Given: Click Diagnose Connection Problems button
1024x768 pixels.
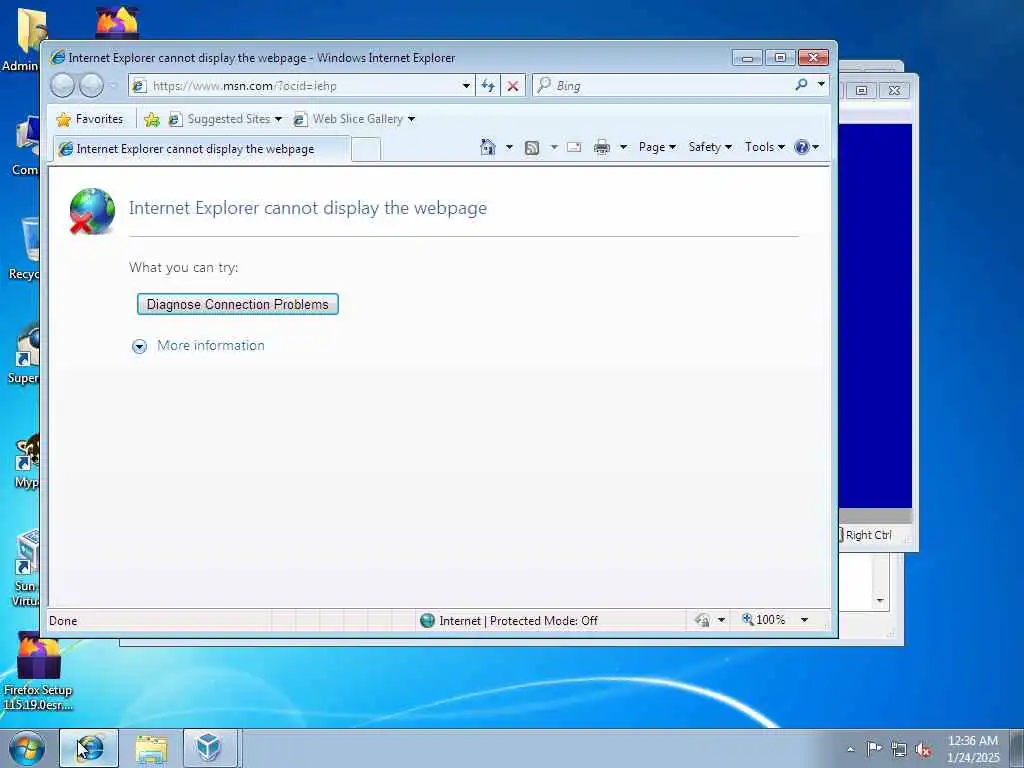Looking at the screenshot, I should 238,304.
